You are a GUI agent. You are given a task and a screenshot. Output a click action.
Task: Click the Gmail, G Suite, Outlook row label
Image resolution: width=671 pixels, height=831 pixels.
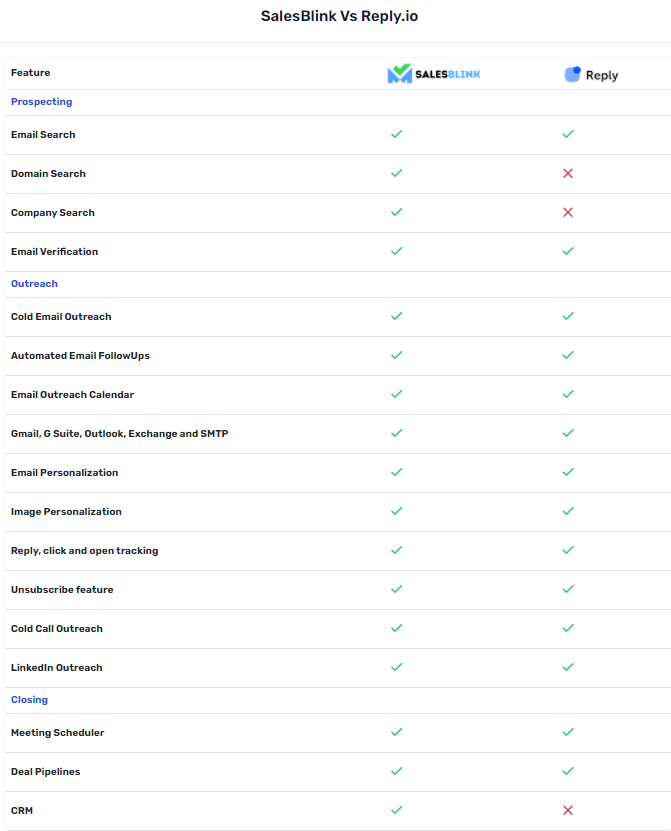[x=120, y=434]
